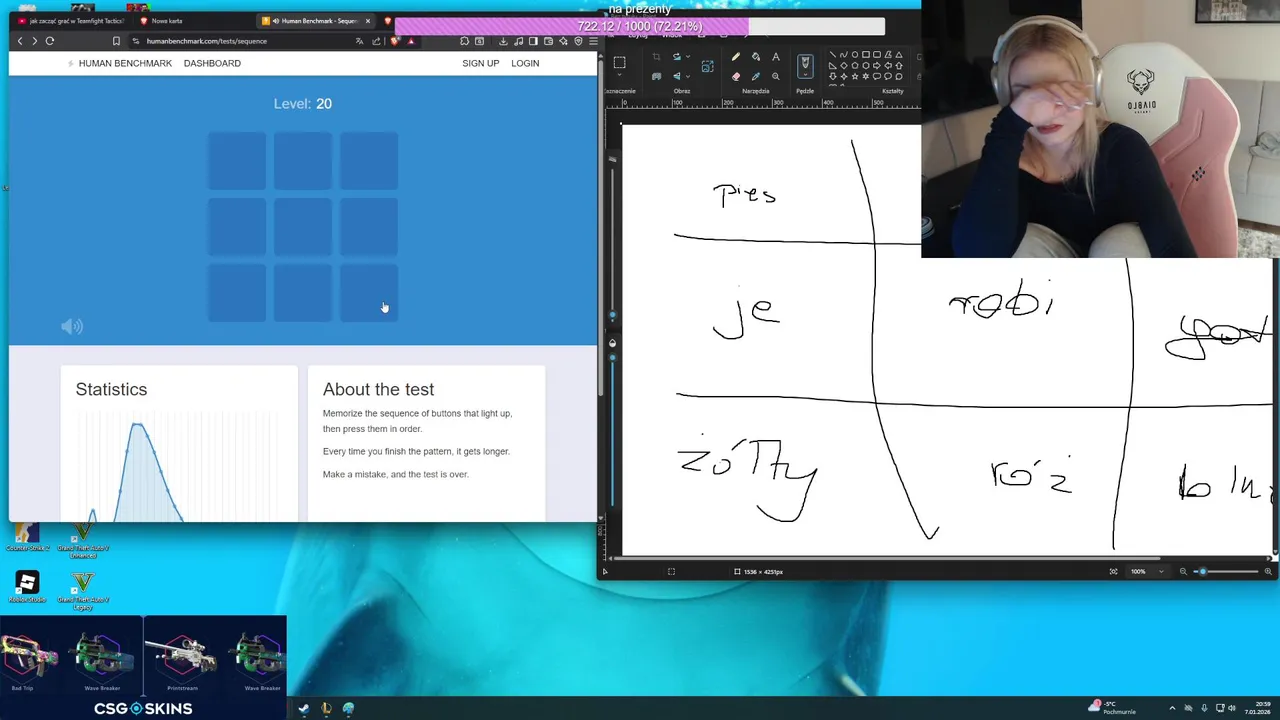Open browser downloads icon
Screen dimensions: 1280x720
503,41
